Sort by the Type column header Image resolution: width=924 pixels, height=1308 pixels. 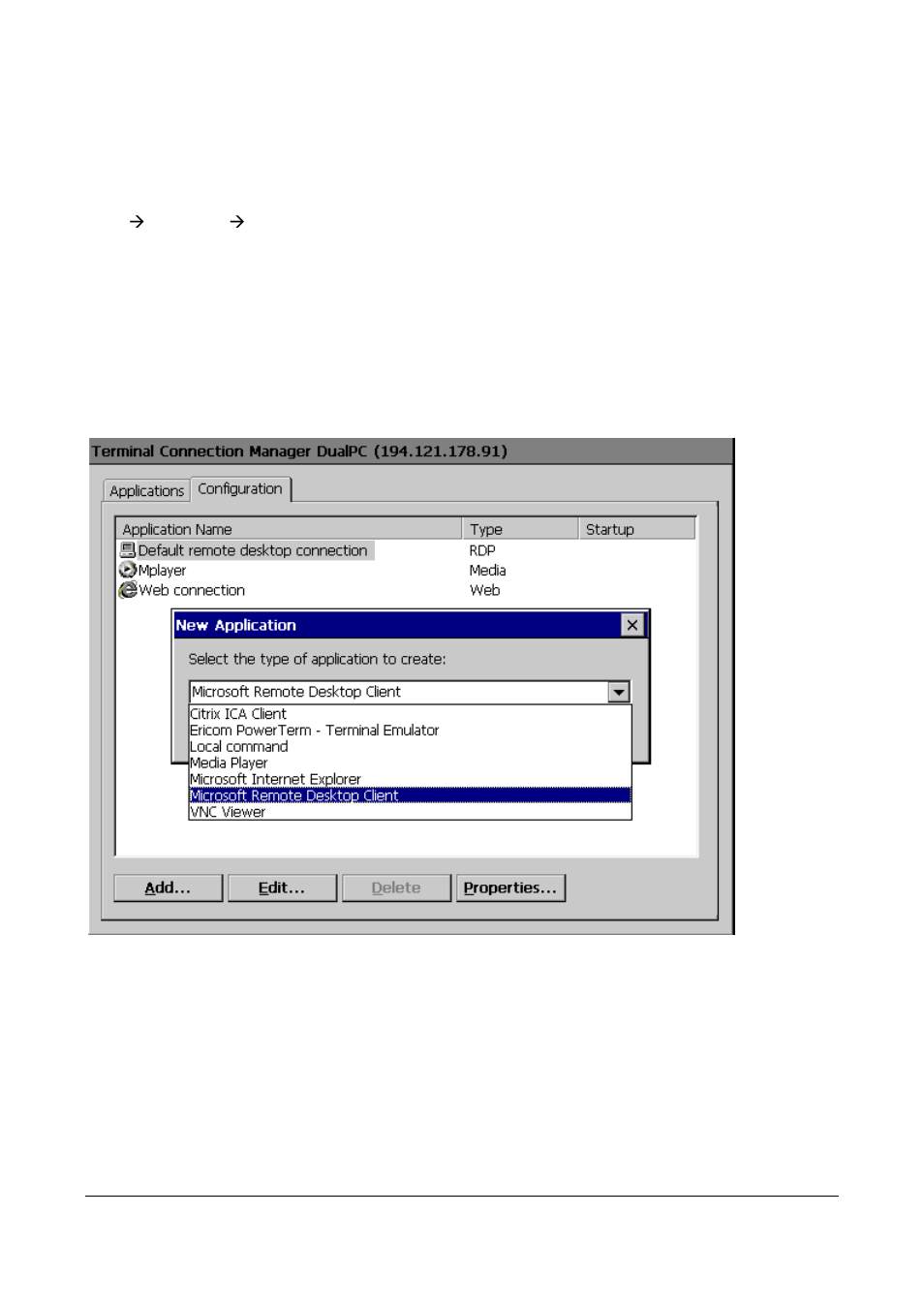(520, 529)
